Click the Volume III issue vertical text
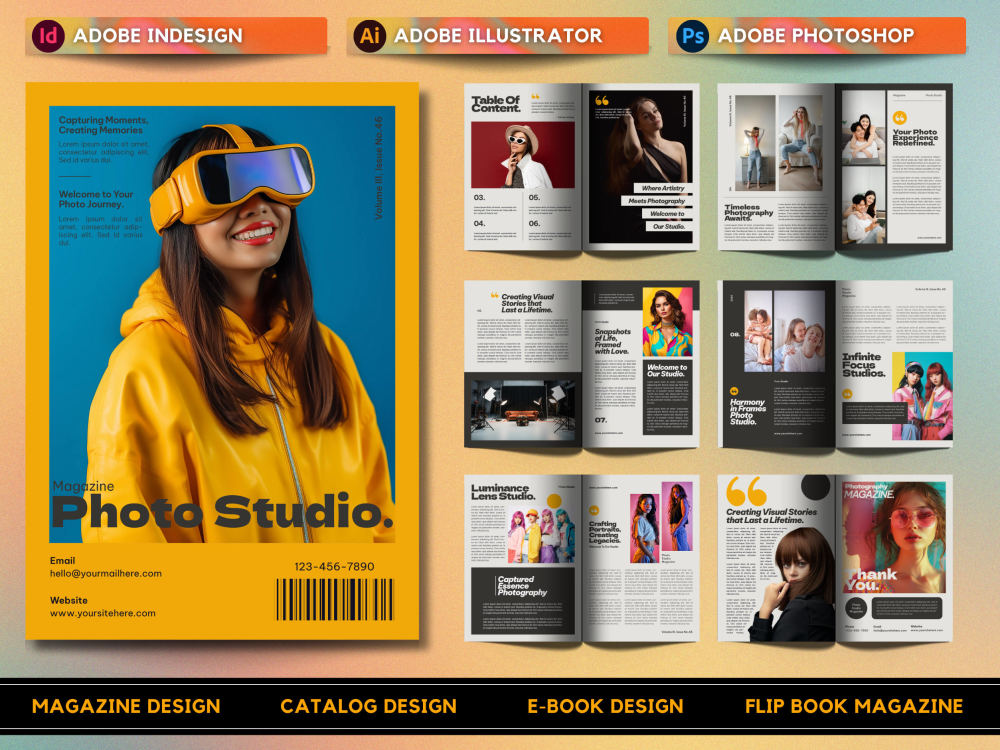 pyautogui.click(x=379, y=168)
